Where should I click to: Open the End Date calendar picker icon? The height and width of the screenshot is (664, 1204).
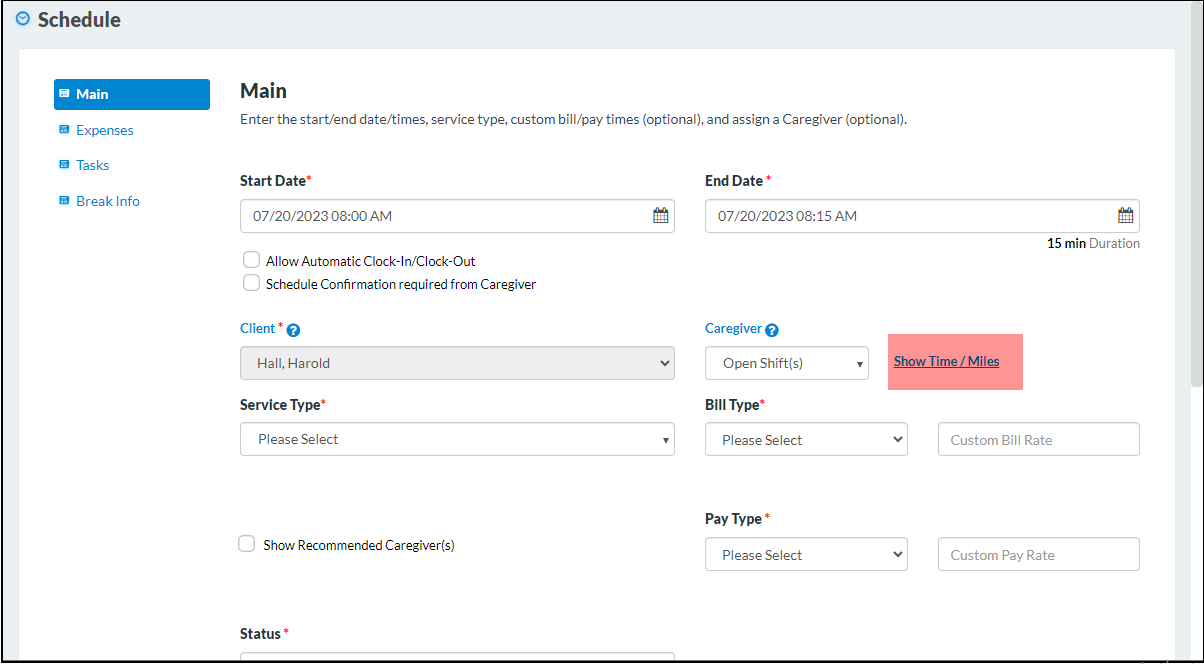(1125, 216)
